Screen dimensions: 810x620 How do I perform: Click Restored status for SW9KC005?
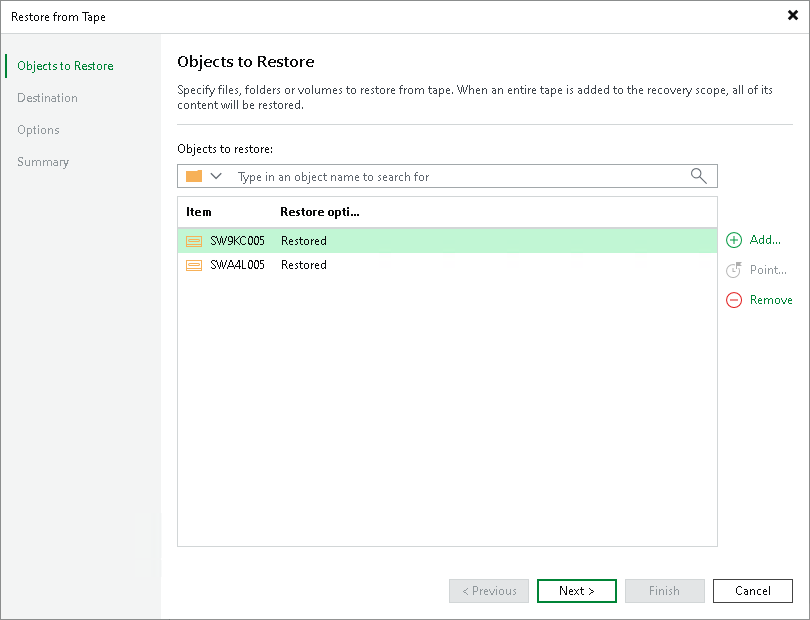304,241
